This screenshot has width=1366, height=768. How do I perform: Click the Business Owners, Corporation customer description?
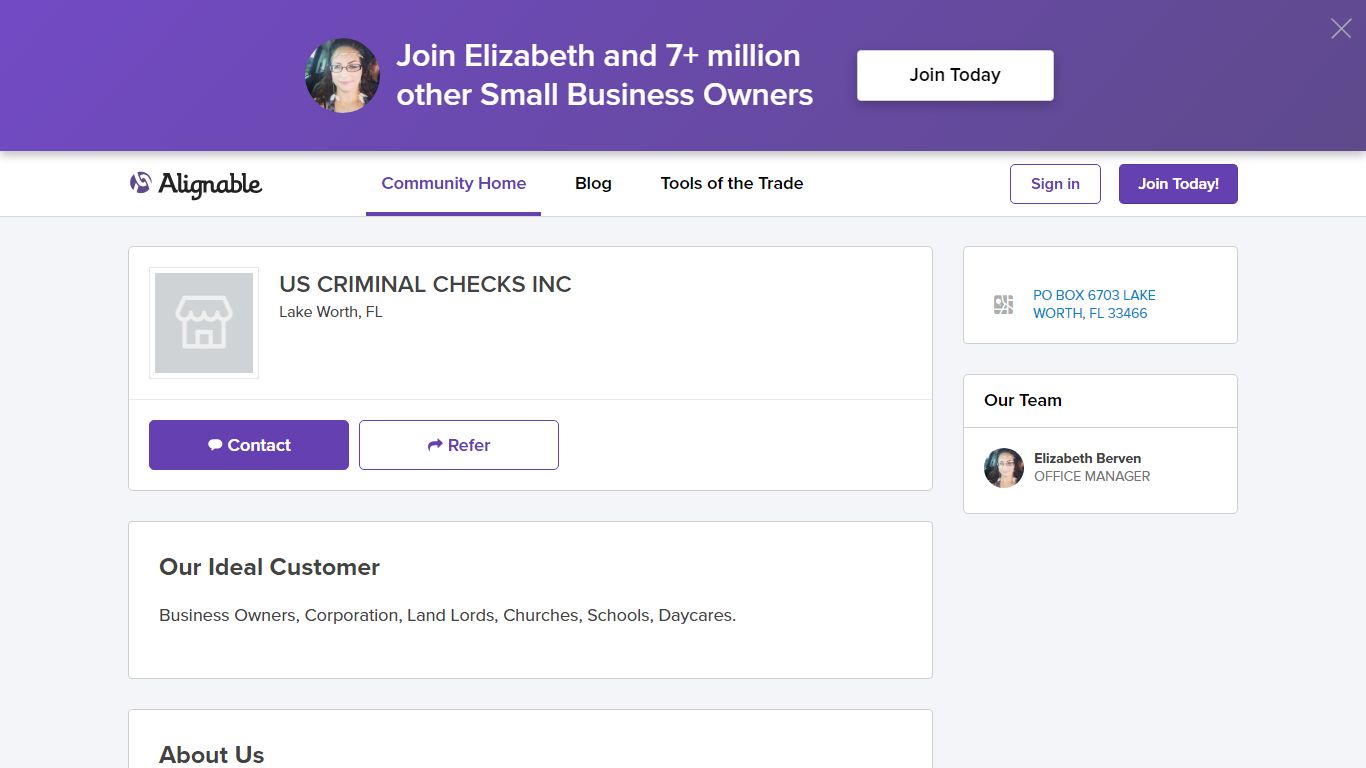click(x=447, y=615)
